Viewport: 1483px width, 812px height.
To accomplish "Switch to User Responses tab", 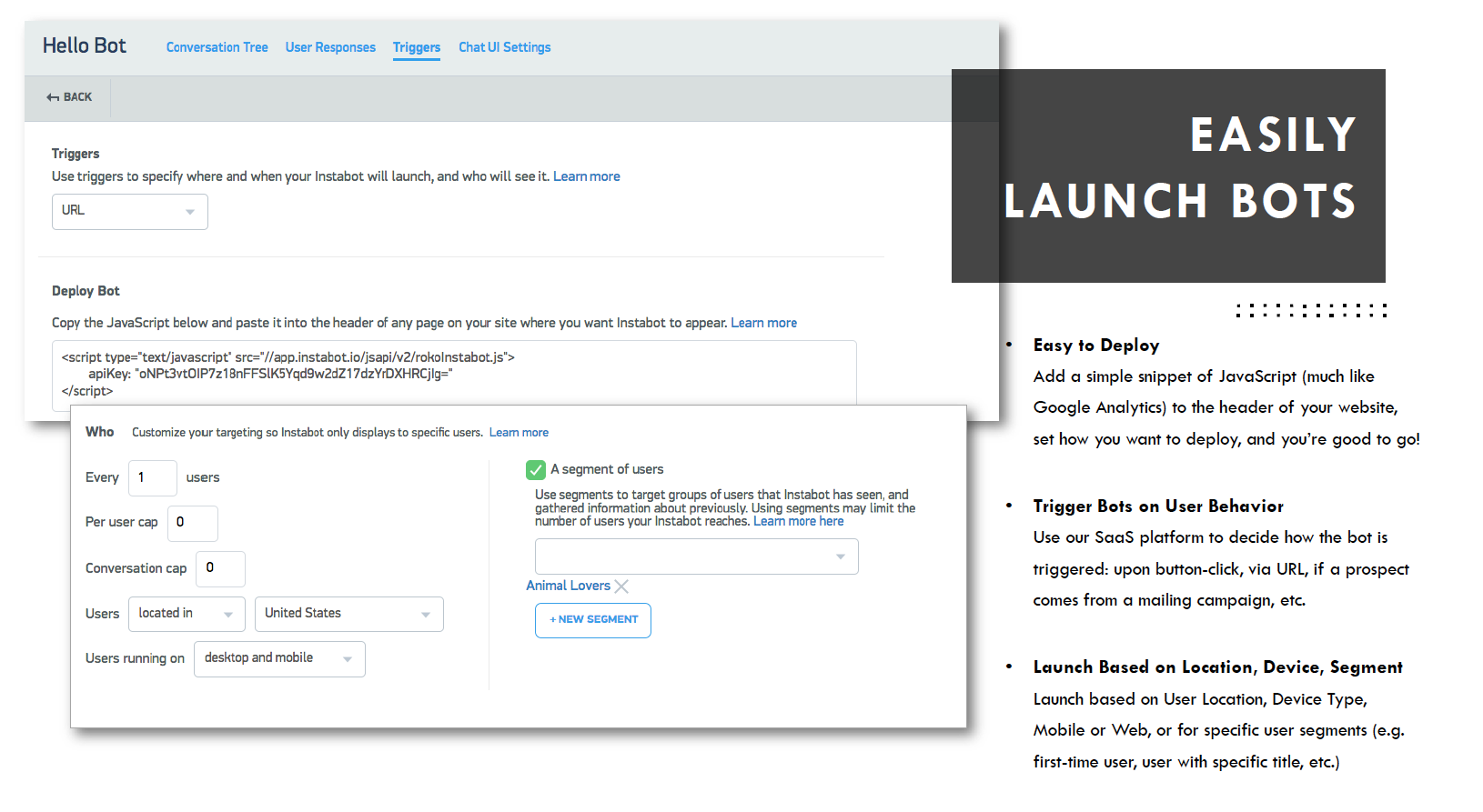I will [330, 47].
